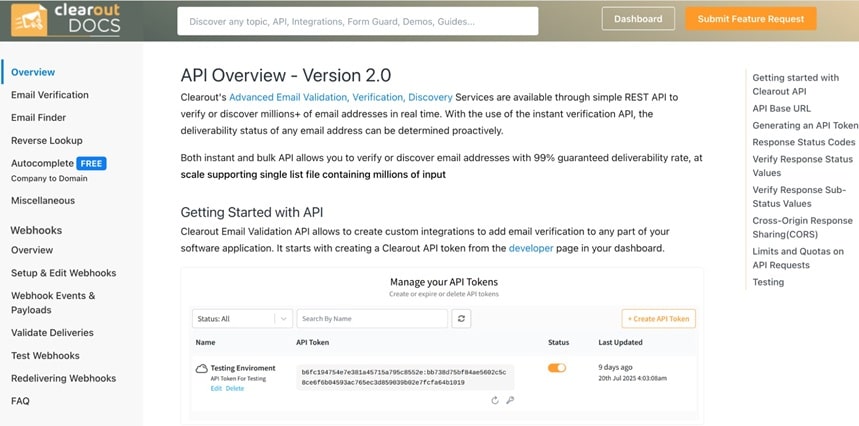The image size is (859, 426).
Task: Click the 'Manage your API Tokens' title
Action: [444, 283]
